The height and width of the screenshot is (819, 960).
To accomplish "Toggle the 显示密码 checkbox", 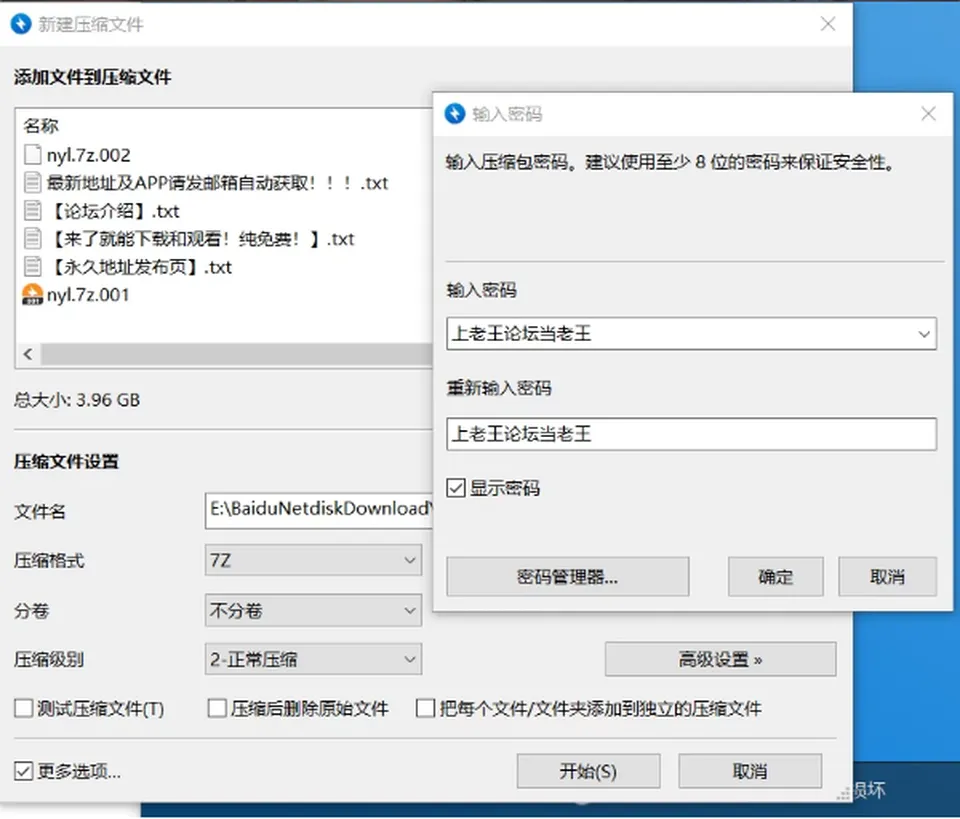I will pos(456,488).
